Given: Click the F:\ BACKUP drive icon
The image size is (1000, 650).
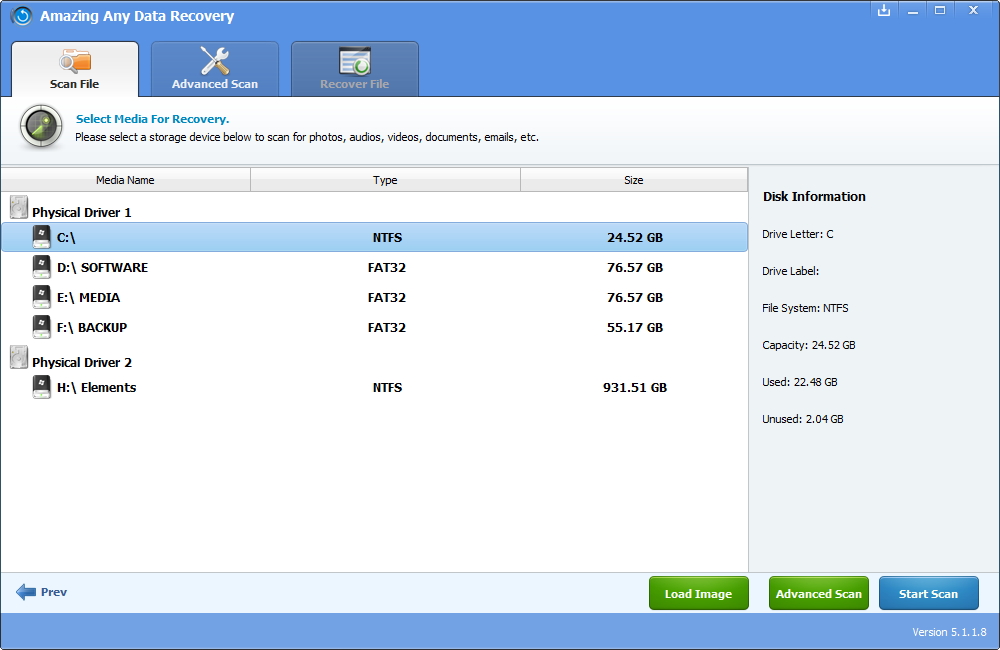Looking at the screenshot, I should coord(41,327).
